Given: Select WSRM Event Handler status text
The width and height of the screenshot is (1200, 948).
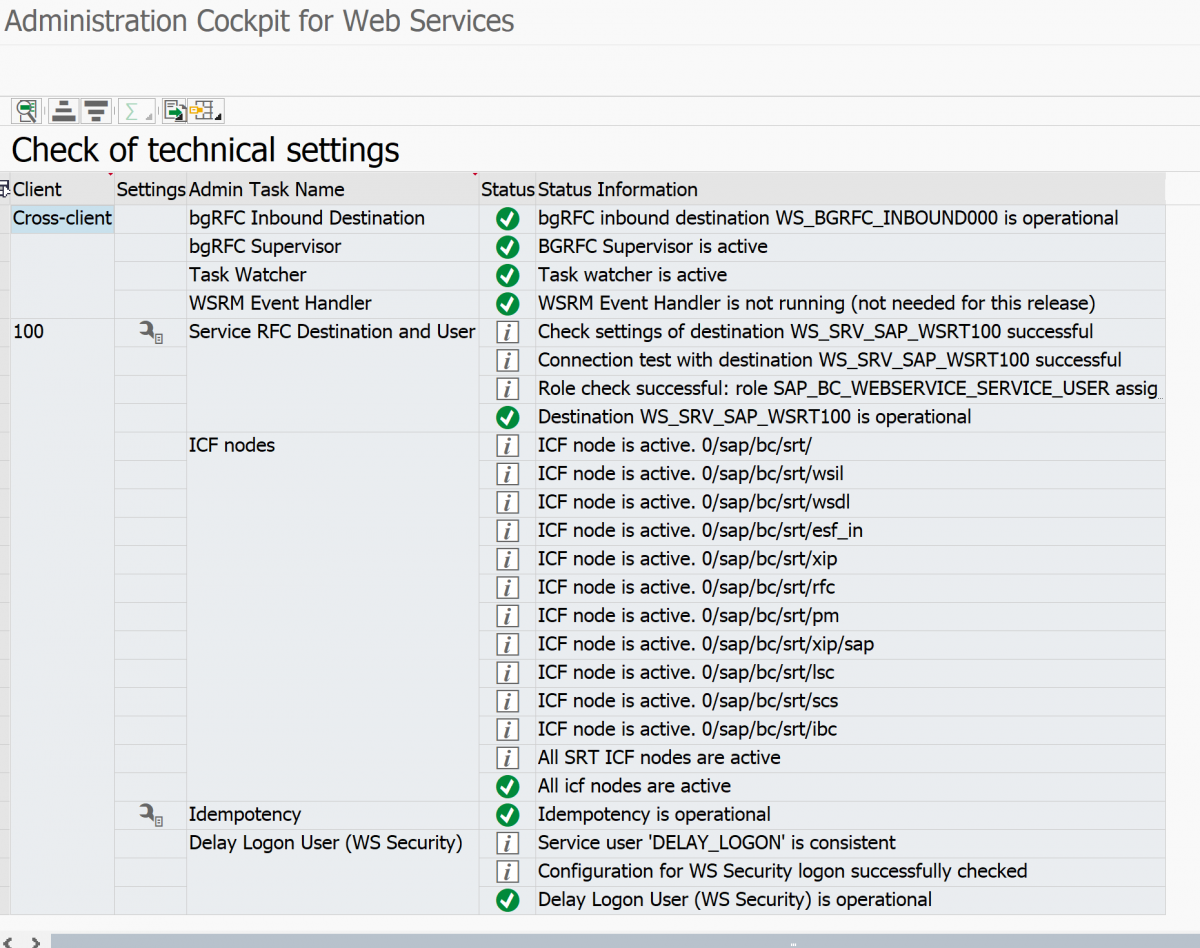Looking at the screenshot, I should (816, 303).
